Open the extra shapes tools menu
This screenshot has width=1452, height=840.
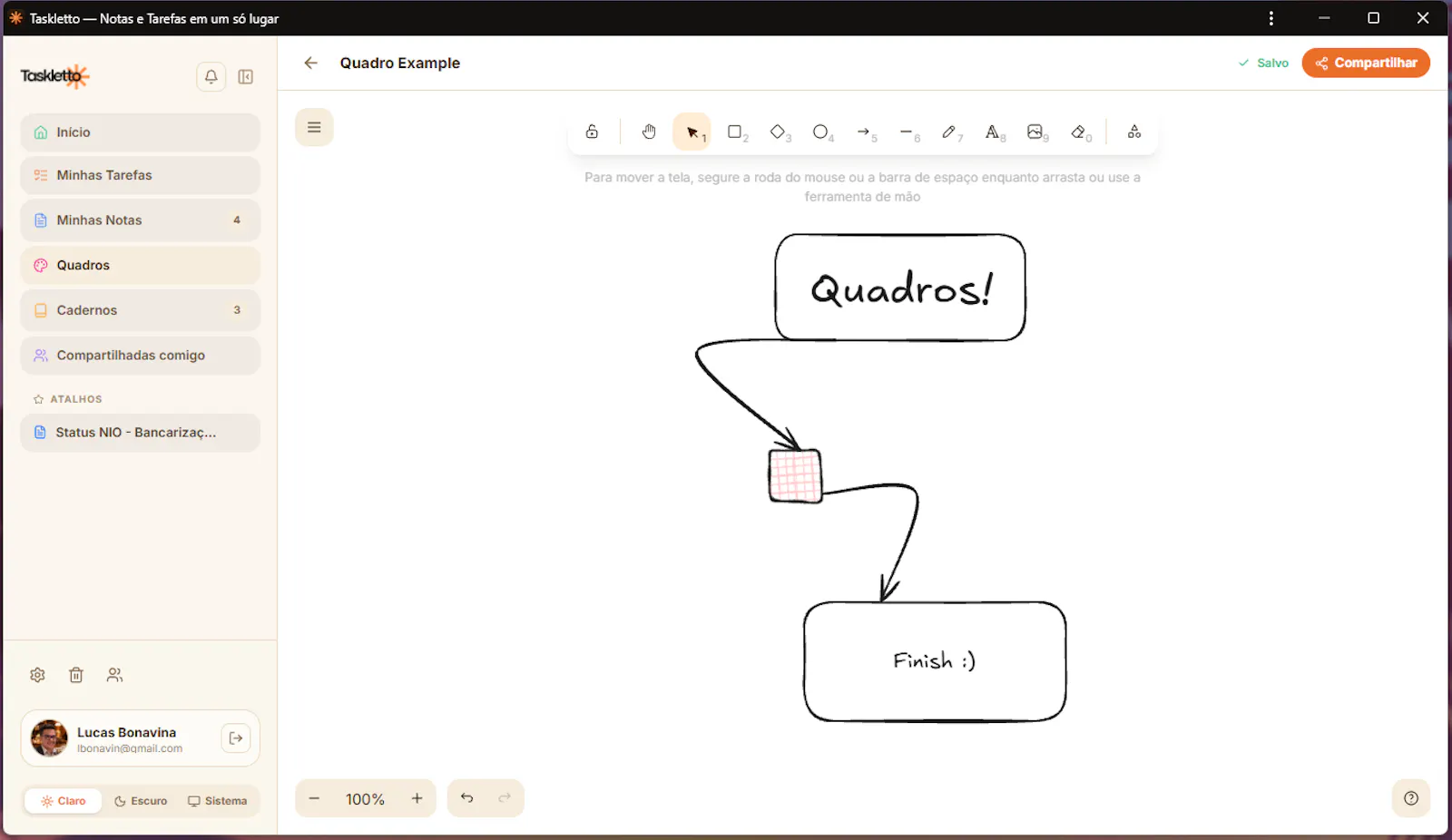[1134, 132]
